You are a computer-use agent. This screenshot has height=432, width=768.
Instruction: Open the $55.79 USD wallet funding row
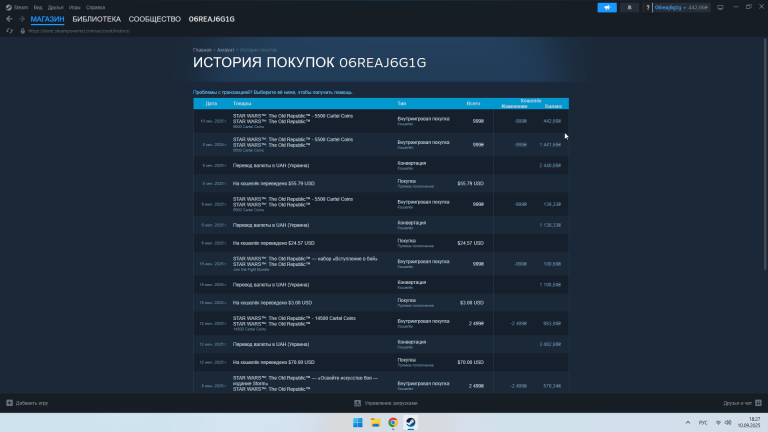pyautogui.click(x=381, y=184)
